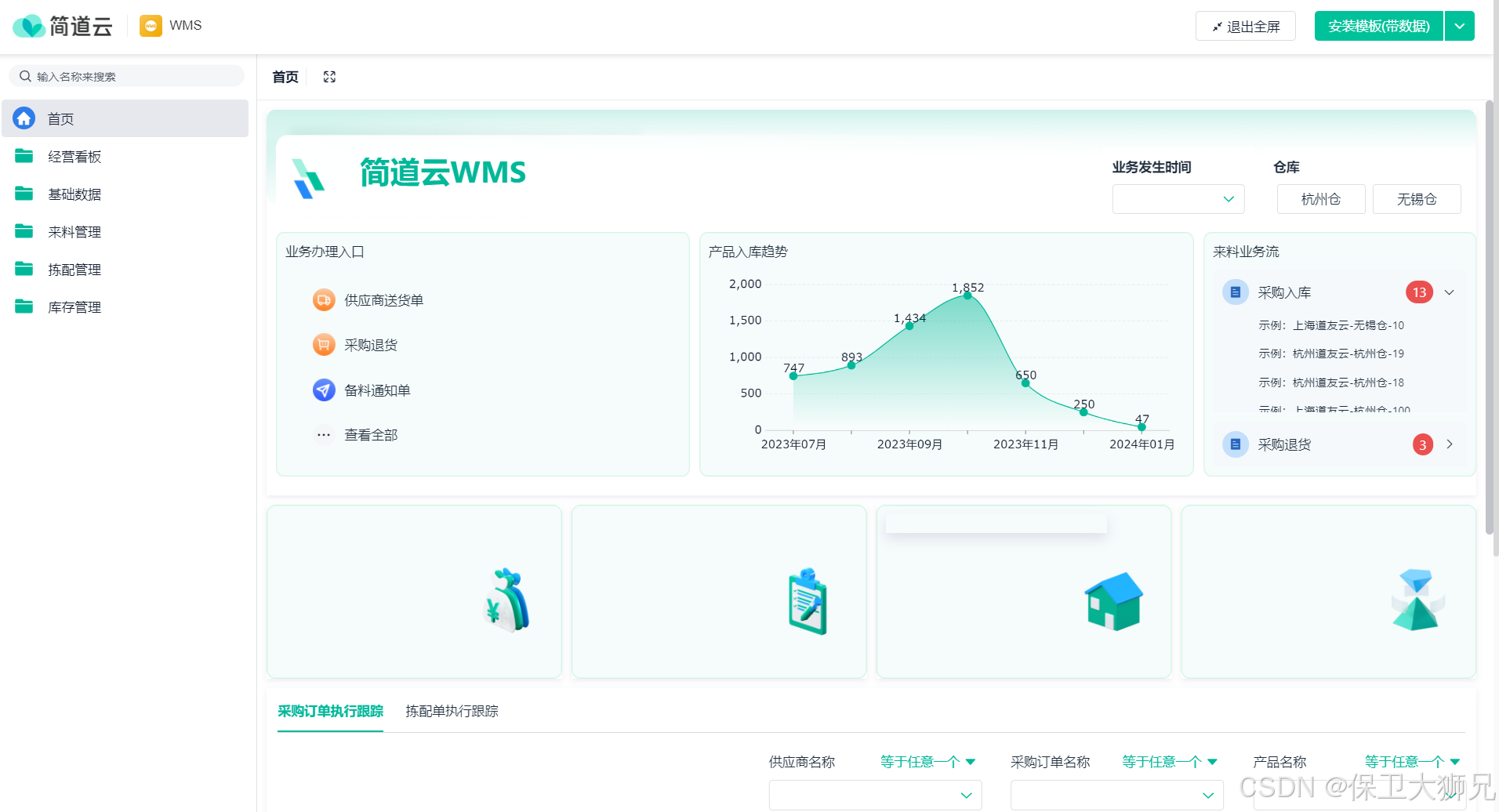Click the cart icon for 采购退货 entry
This screenshot has width=1499, height=812.
point(324,345)
